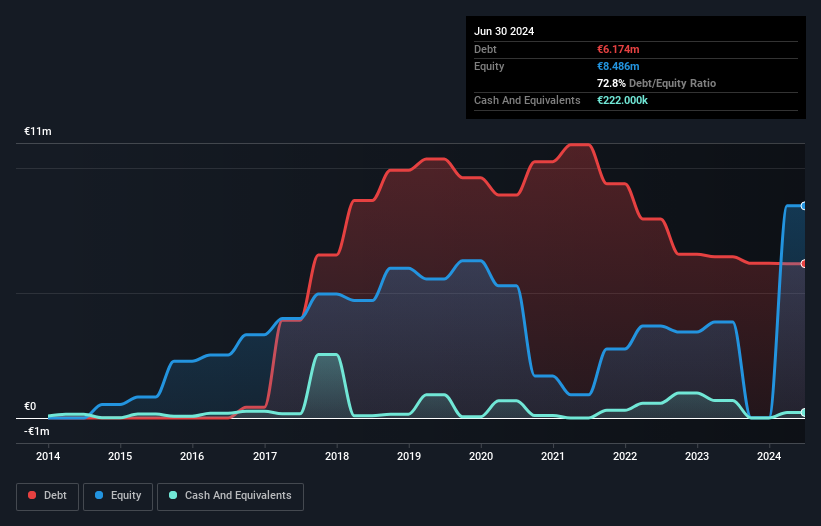The image size is (821, 526).
Task: Click the 72.8% Debt/Equity Ratio text
Action: [657, 83]
